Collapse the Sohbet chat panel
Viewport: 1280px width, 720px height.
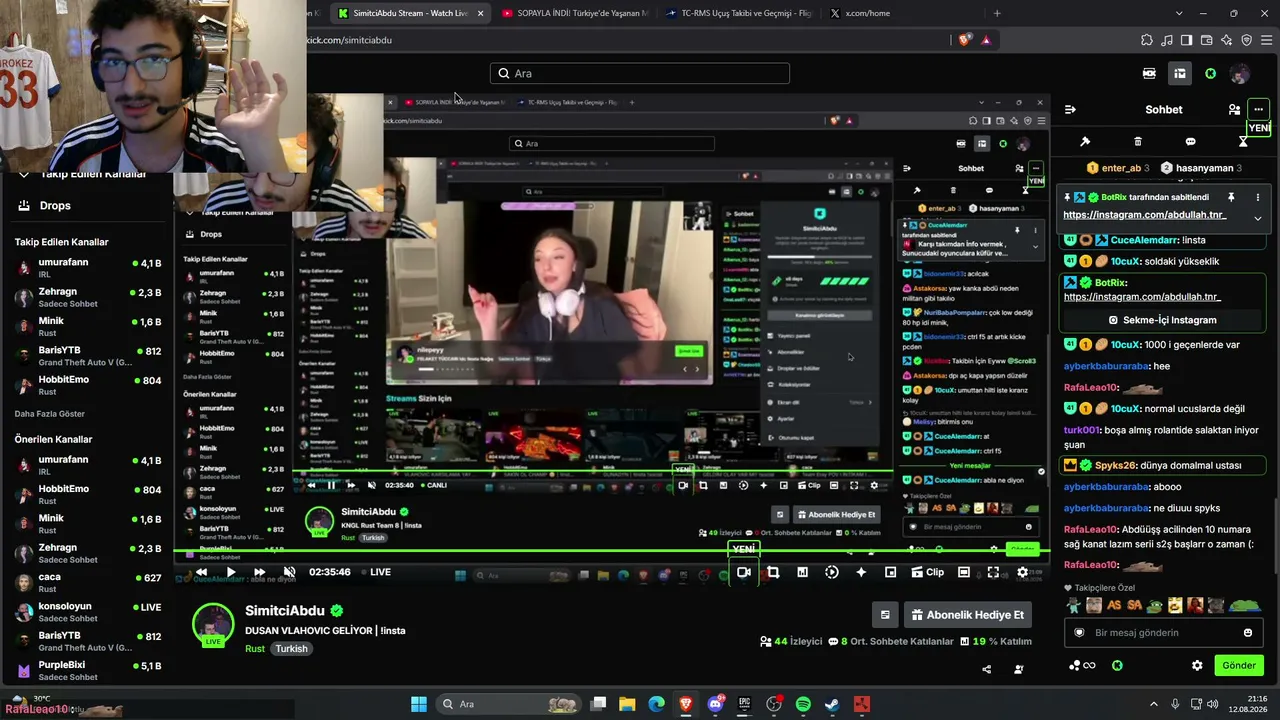click(1070, 109)
